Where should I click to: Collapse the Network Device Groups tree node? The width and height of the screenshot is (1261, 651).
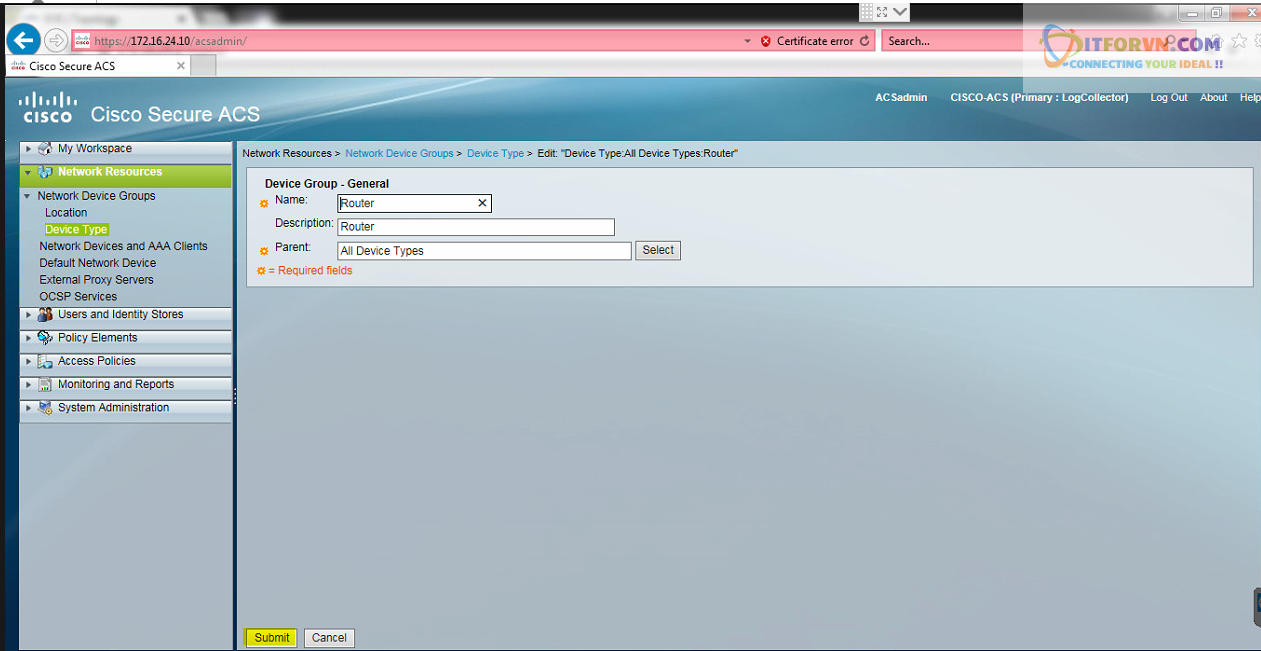pyautogui.click(x=28, y=197)
